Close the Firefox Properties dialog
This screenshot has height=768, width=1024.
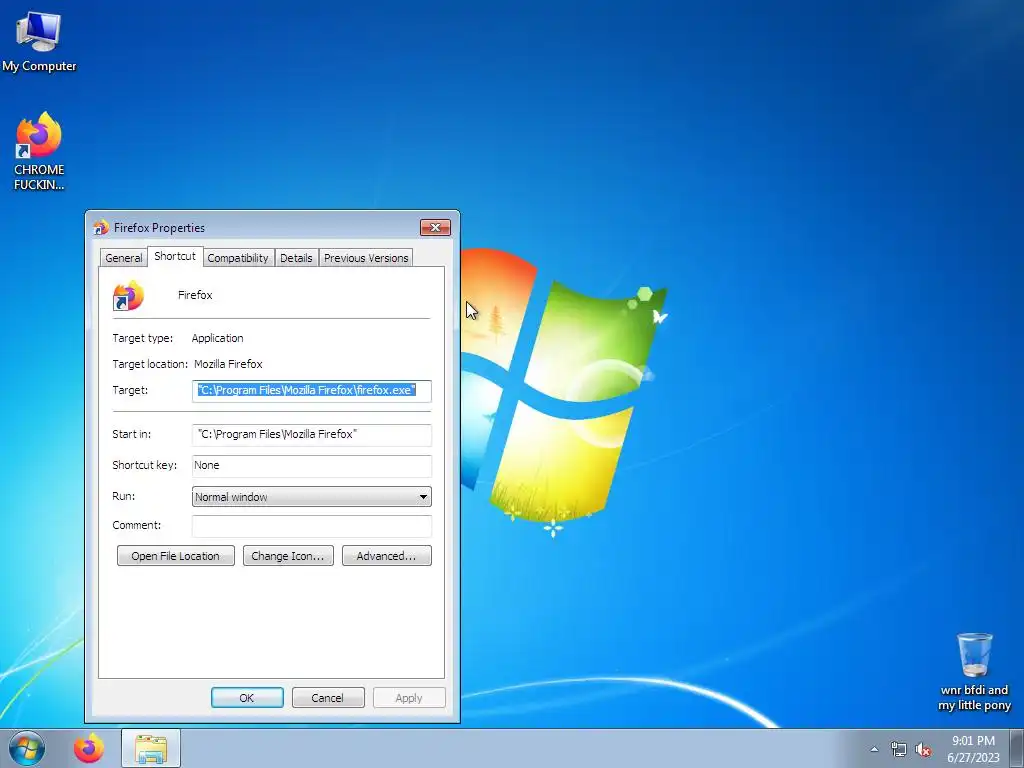tap(435, 227)
